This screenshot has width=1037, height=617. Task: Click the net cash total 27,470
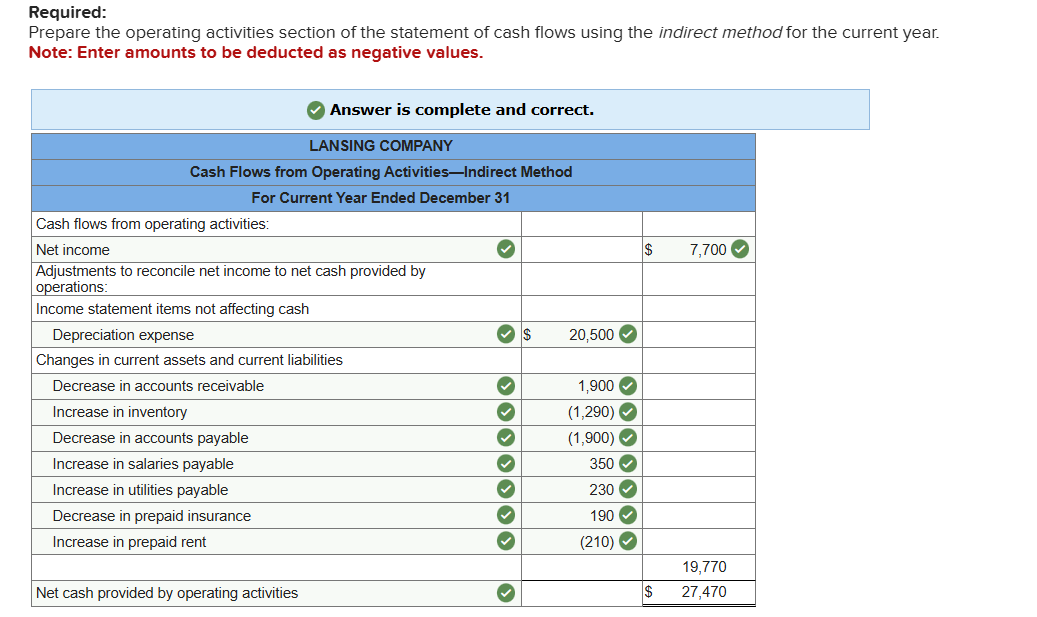click(704, 593)
